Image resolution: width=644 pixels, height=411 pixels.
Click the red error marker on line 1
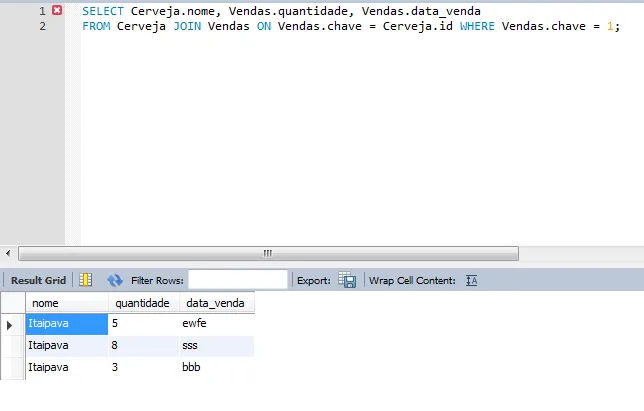pos(57,10)
